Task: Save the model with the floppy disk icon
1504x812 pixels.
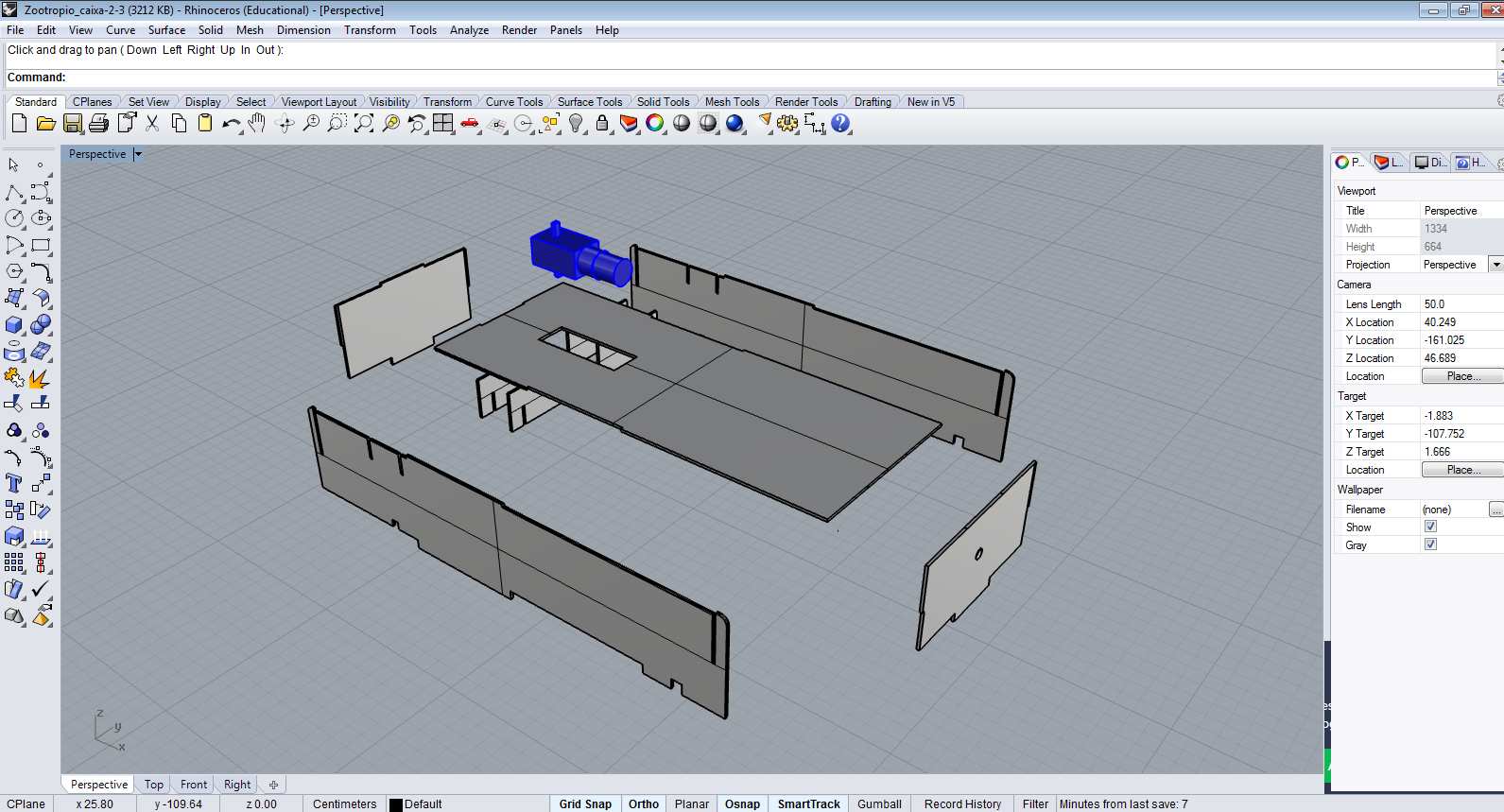Action: (72, 123)
